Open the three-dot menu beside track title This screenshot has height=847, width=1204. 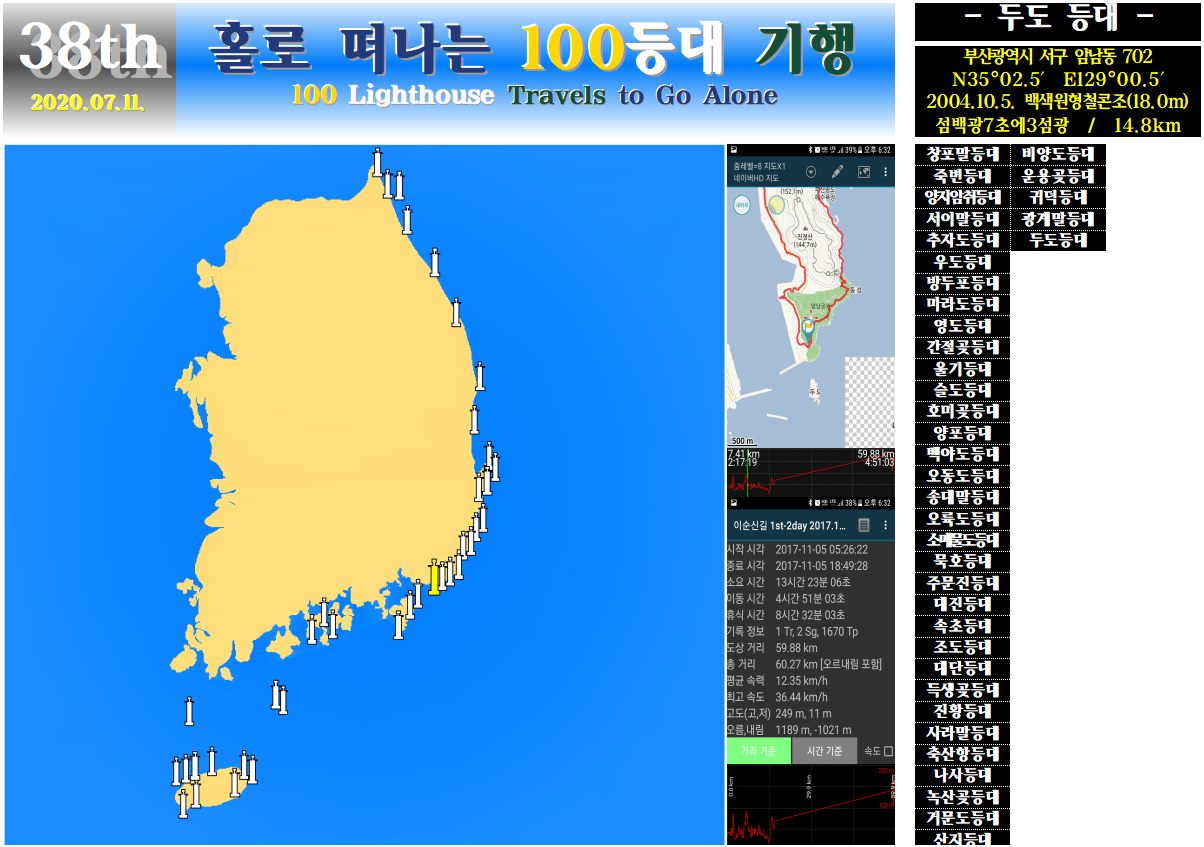tap(885, 525)
